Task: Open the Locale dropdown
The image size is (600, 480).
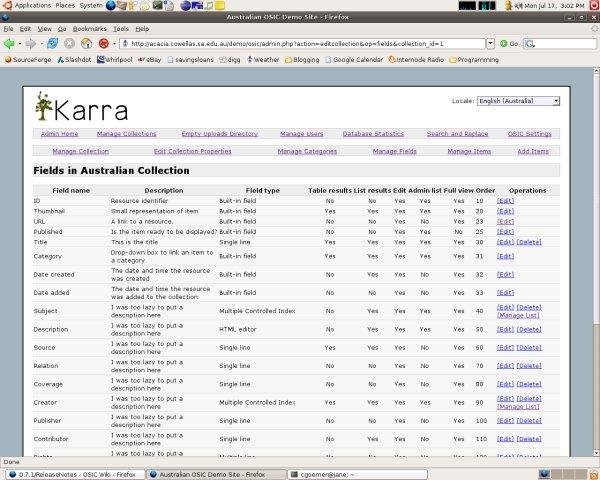Action: (518, 101)
